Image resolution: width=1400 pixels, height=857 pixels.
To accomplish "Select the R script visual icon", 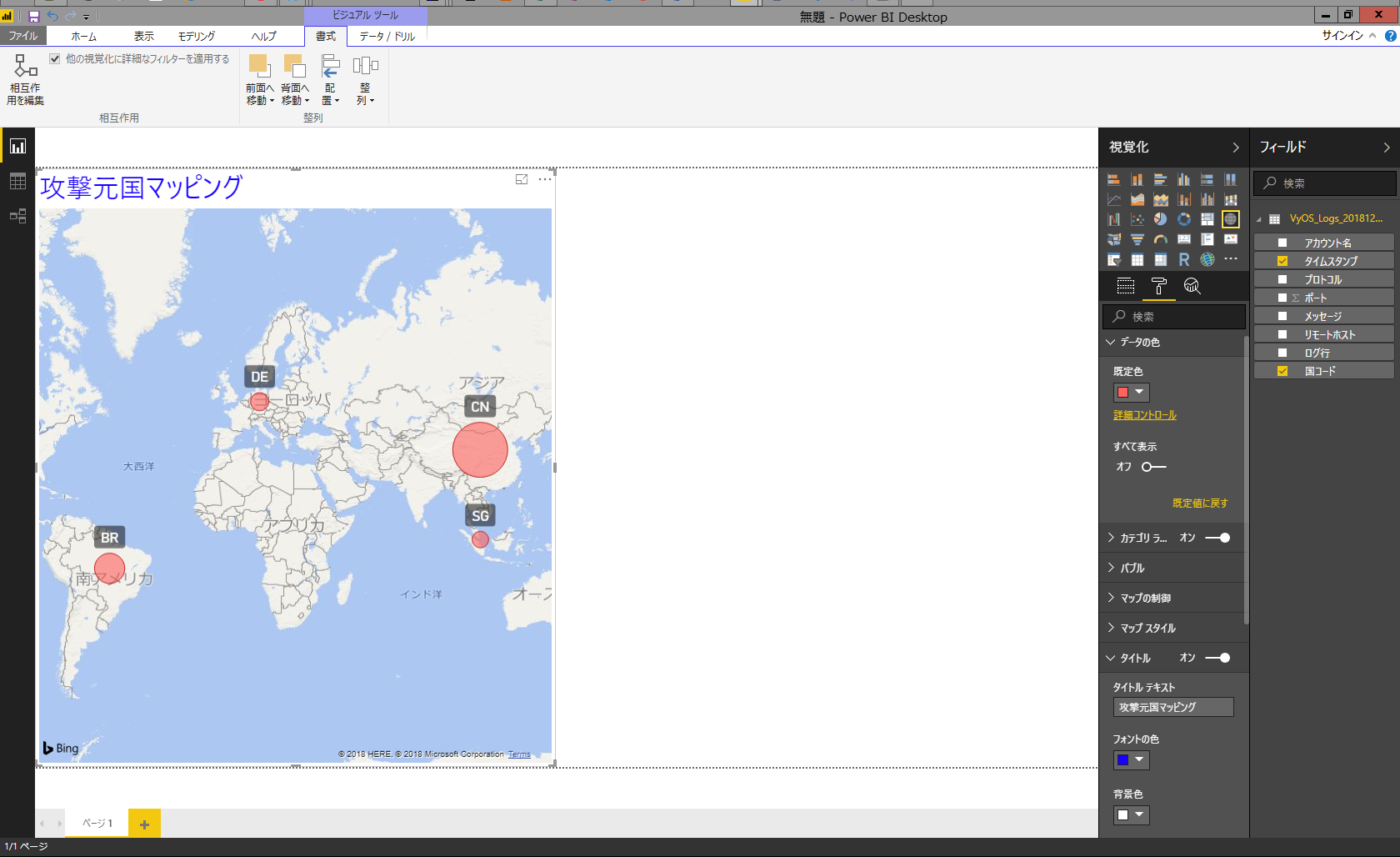I will coord(1183,259).
